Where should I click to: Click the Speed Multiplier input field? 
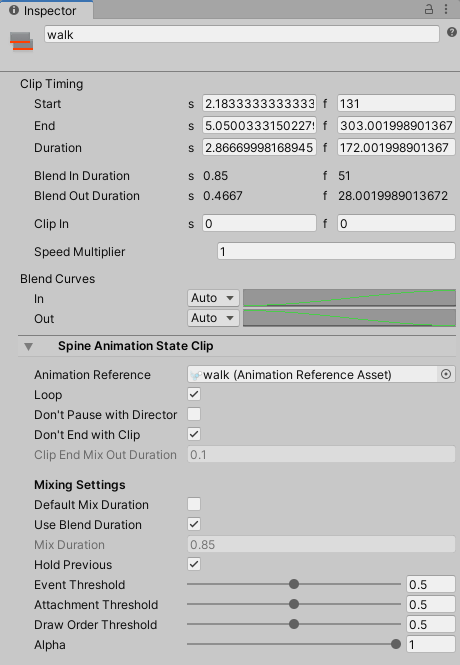[337, 251]
